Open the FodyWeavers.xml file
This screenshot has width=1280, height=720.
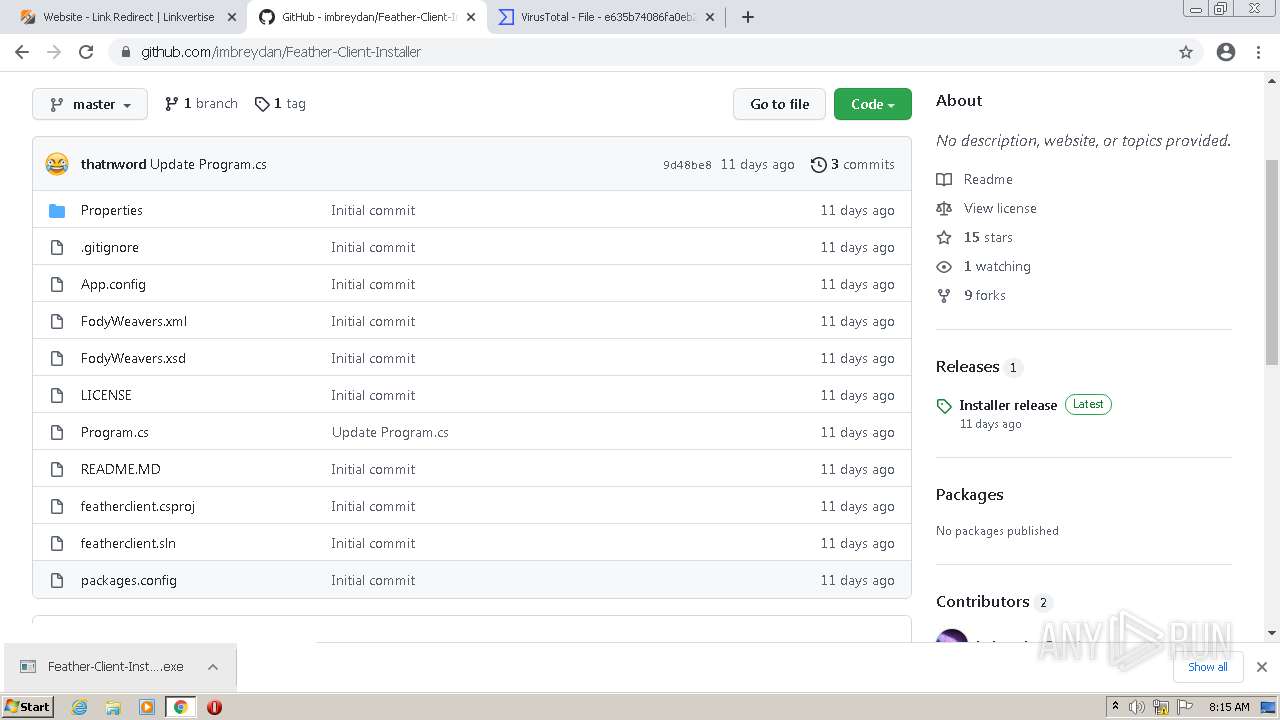(134, 321)
